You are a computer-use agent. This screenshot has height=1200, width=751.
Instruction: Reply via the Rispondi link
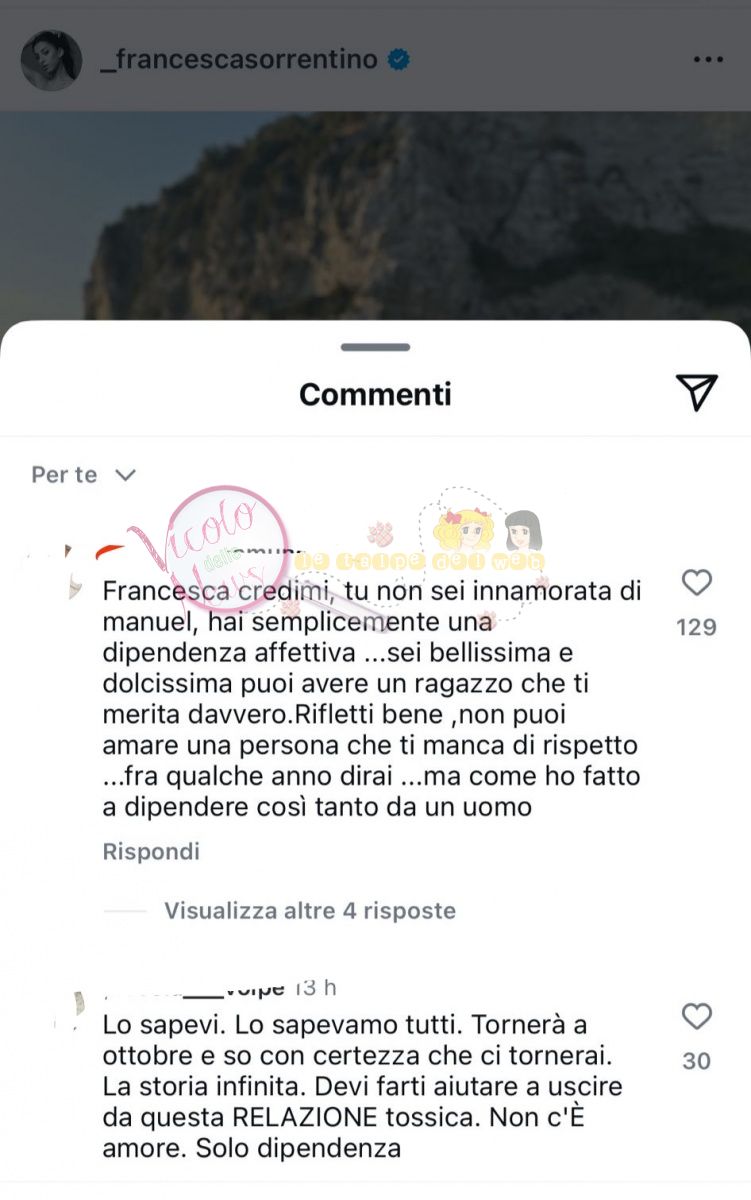[x=151, y=851]
